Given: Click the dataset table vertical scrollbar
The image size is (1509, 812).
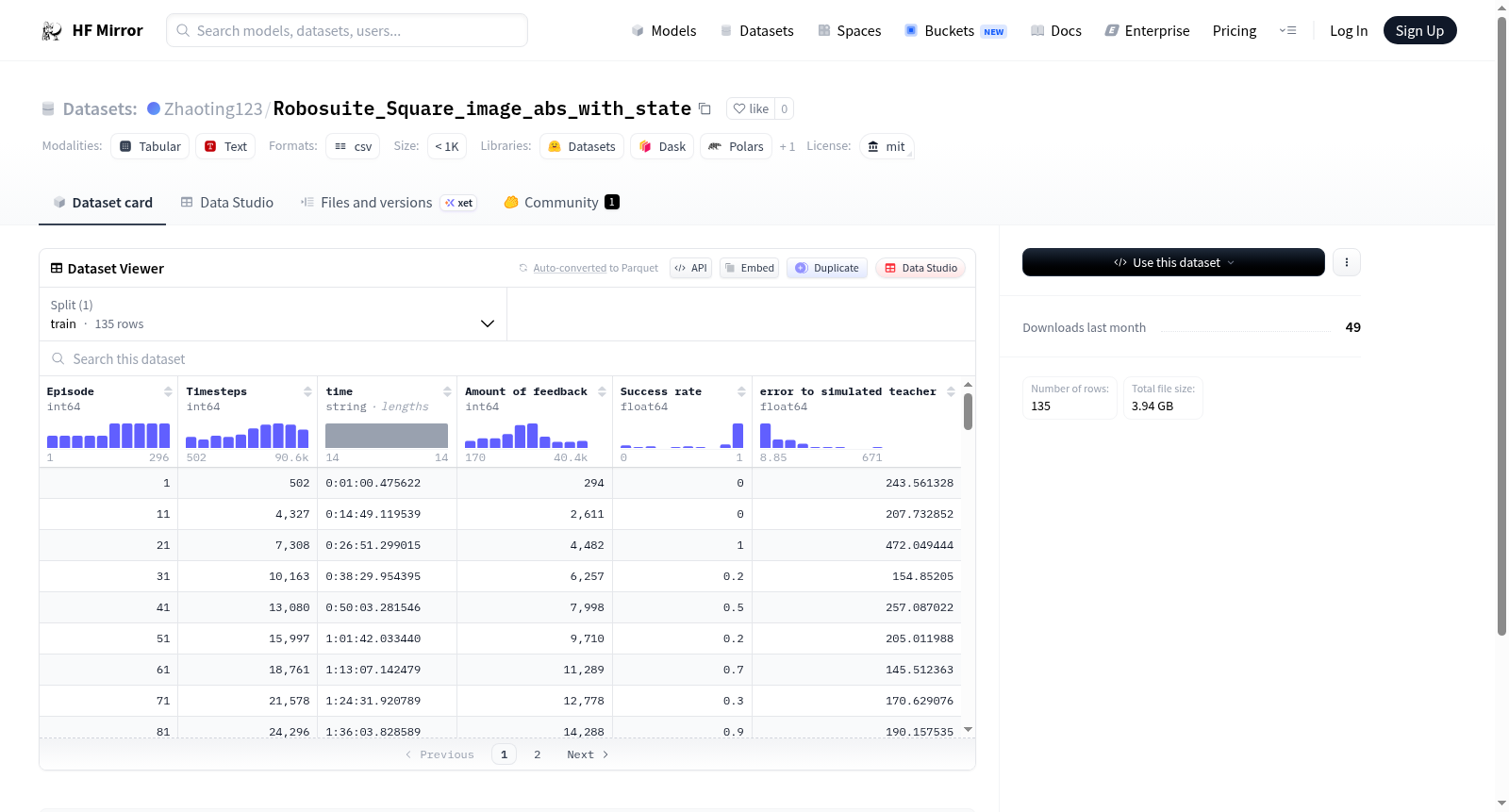Looking at the screenshot, I should coord(968,411).
